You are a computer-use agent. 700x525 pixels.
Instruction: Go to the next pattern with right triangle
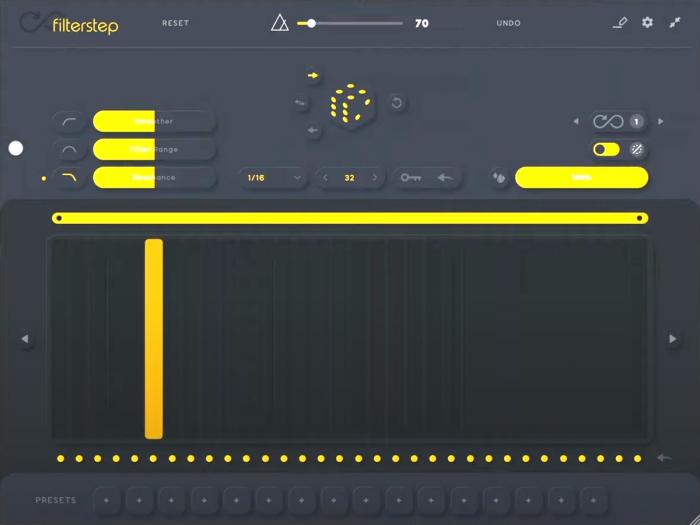[661, 121]
